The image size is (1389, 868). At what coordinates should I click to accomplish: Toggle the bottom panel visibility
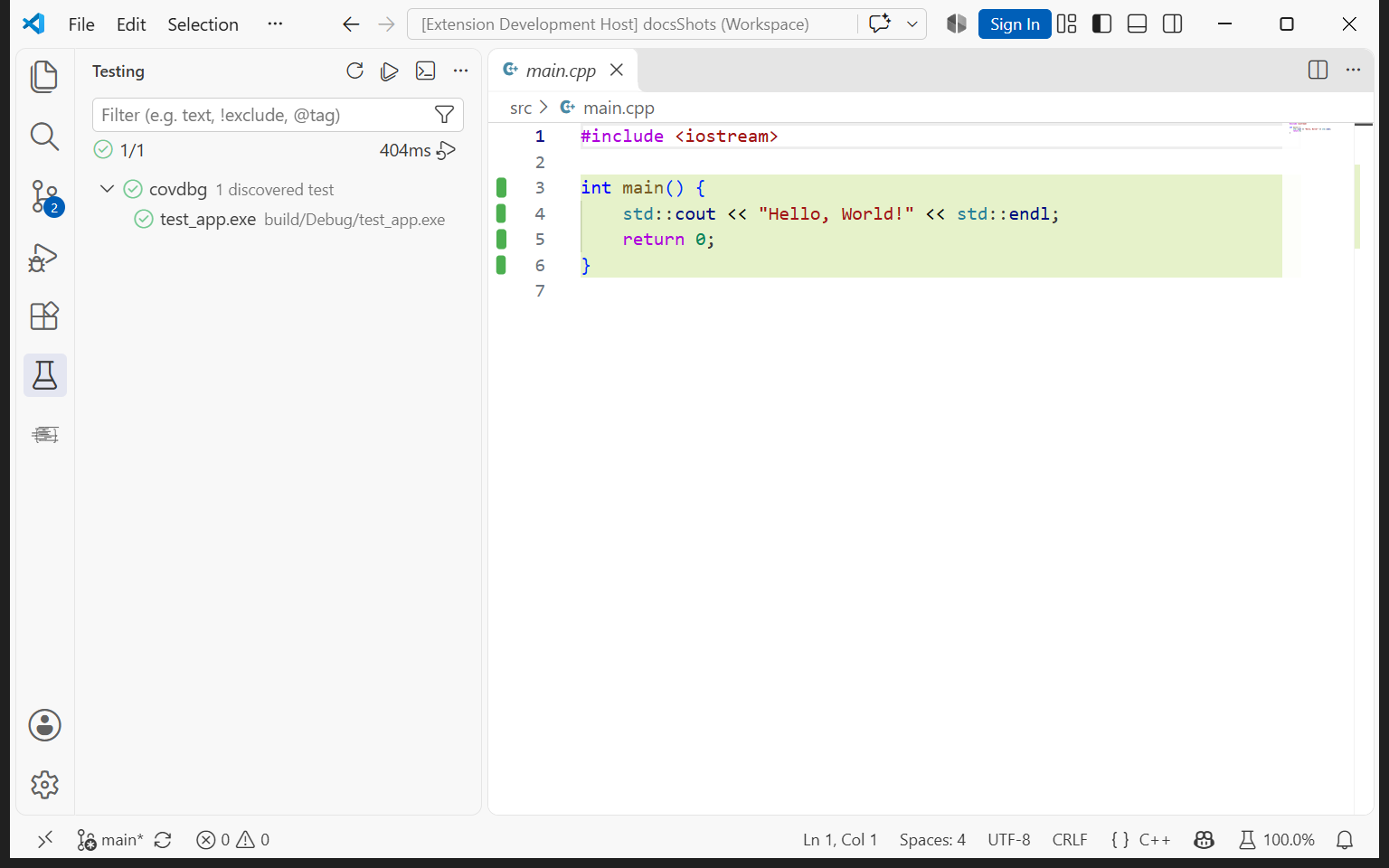(x=1137, y=24)
